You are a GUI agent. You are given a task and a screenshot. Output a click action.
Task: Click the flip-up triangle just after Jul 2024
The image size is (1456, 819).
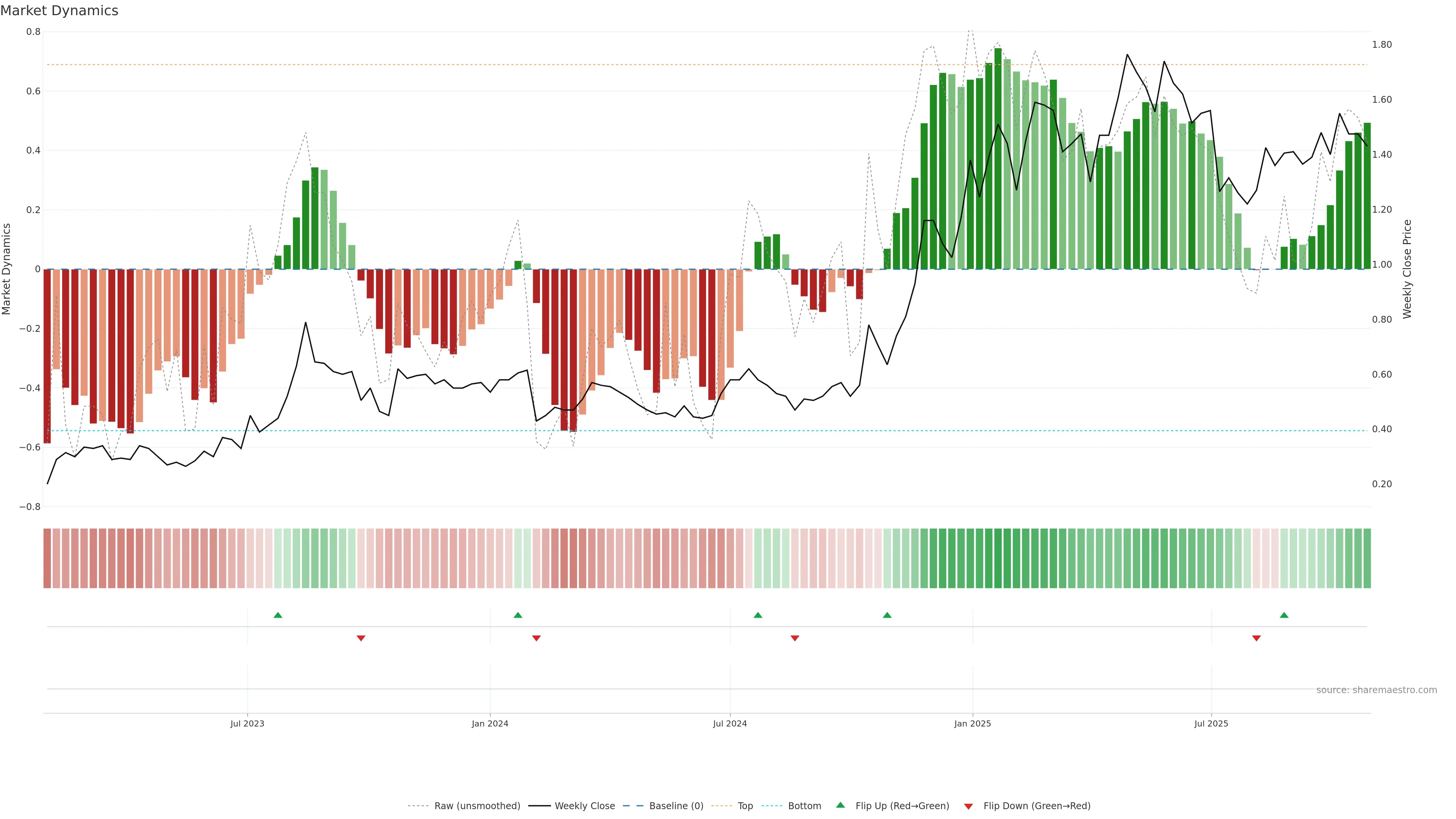(x=758, y=615)
